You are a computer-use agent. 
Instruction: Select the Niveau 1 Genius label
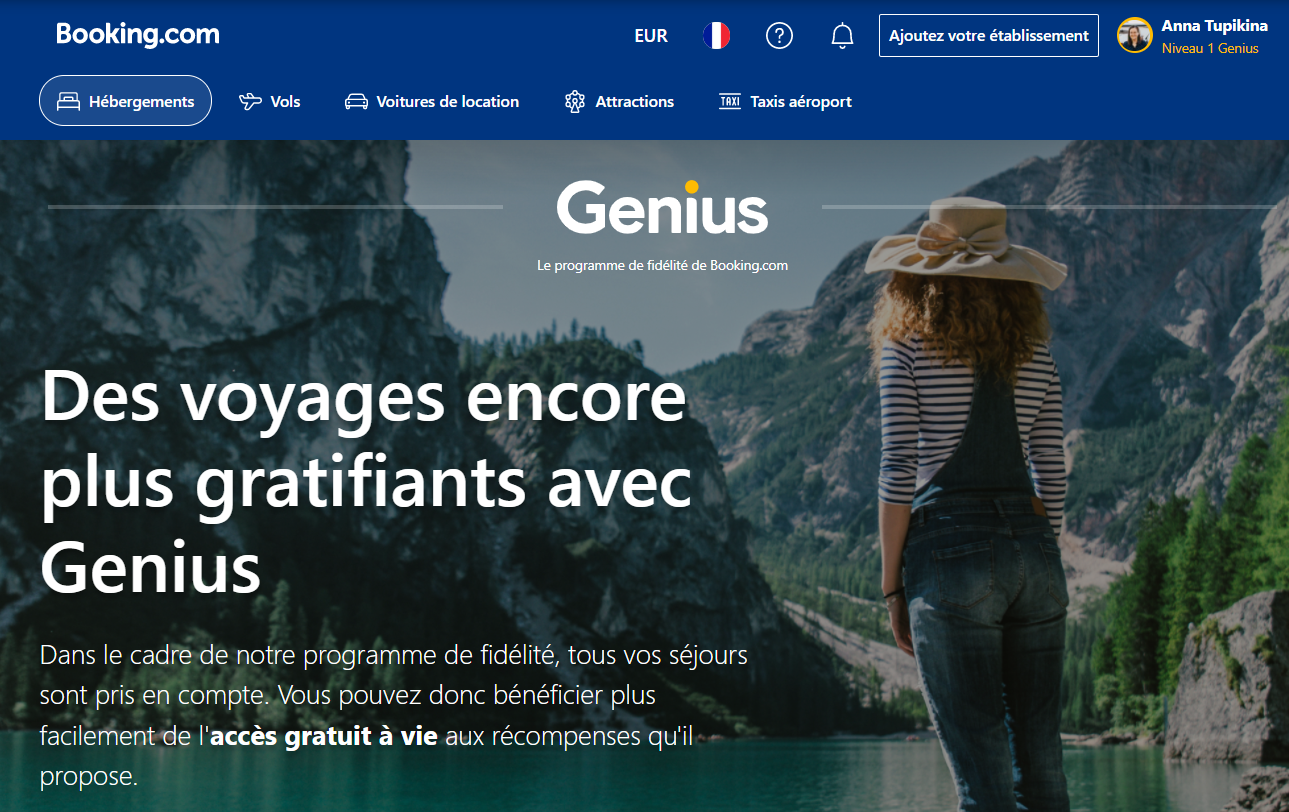1210,48
